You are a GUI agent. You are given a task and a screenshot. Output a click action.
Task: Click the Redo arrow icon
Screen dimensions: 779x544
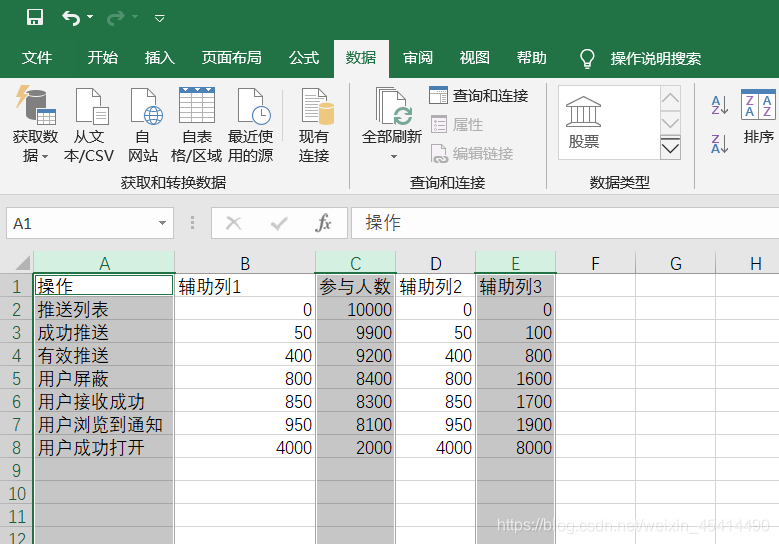point(115,18)
